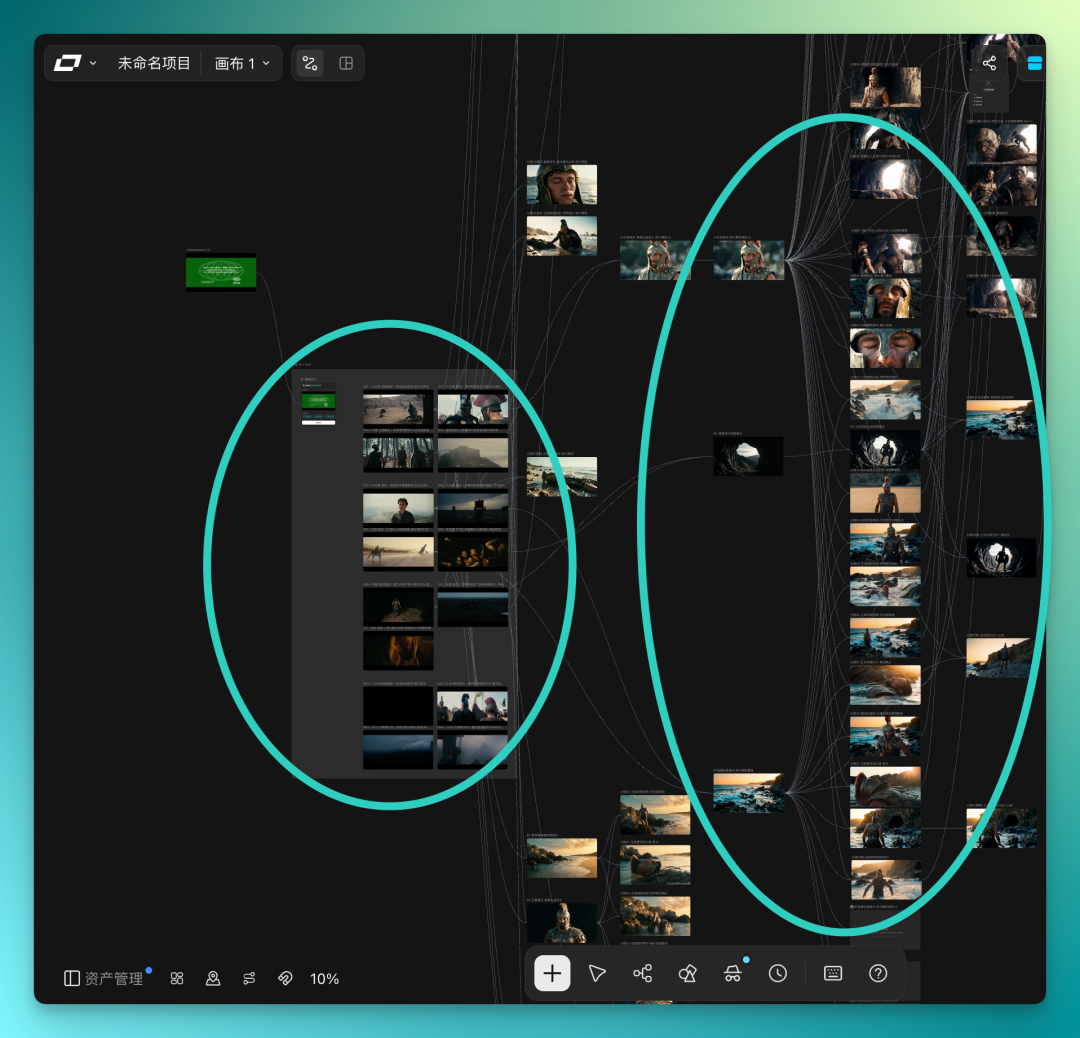This screenshot has height=1038, width=1080.
Task: Open the 资产管理 asset management panel
Action: click(104, 978)
